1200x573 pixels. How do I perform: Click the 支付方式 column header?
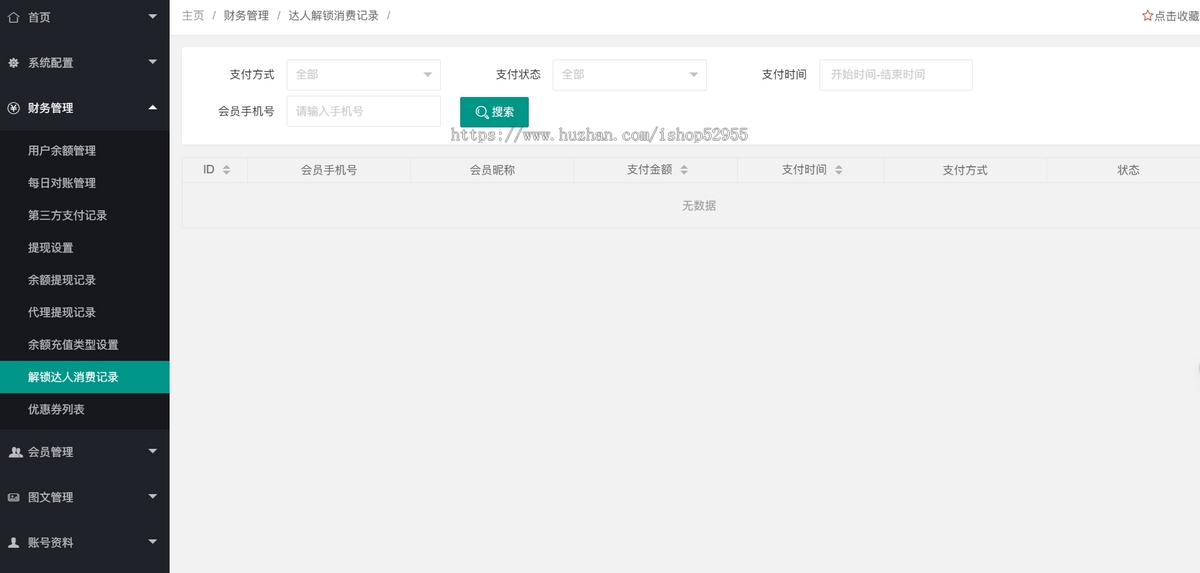point(965,170)
